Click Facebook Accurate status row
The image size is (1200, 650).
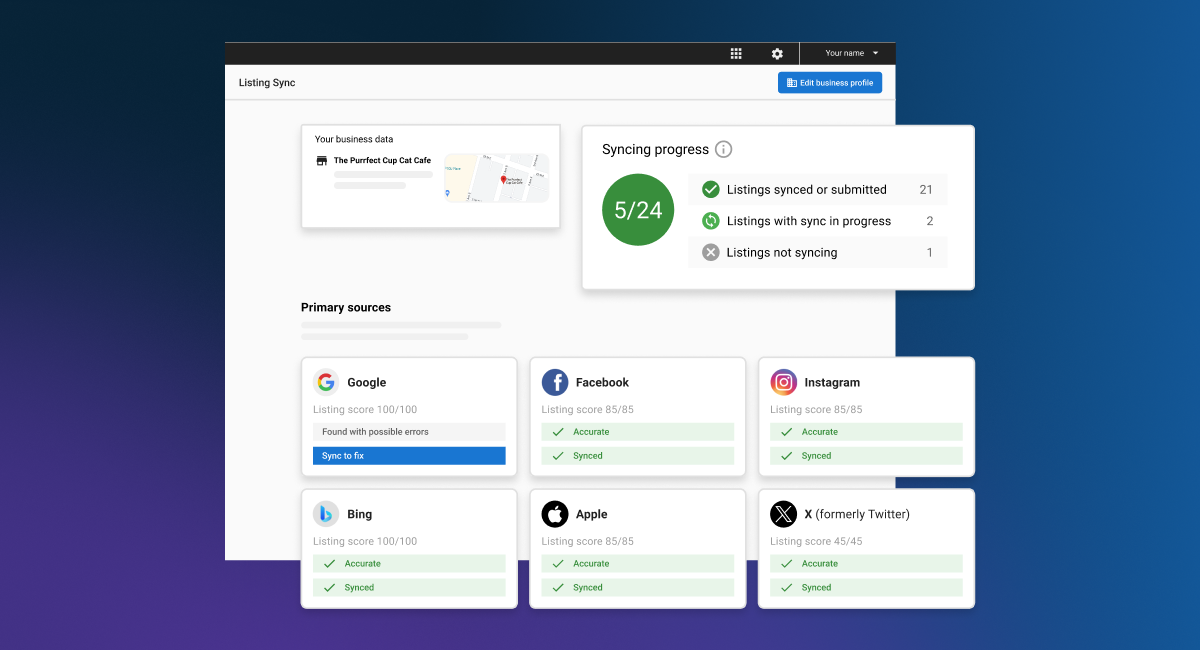(638, 432)
